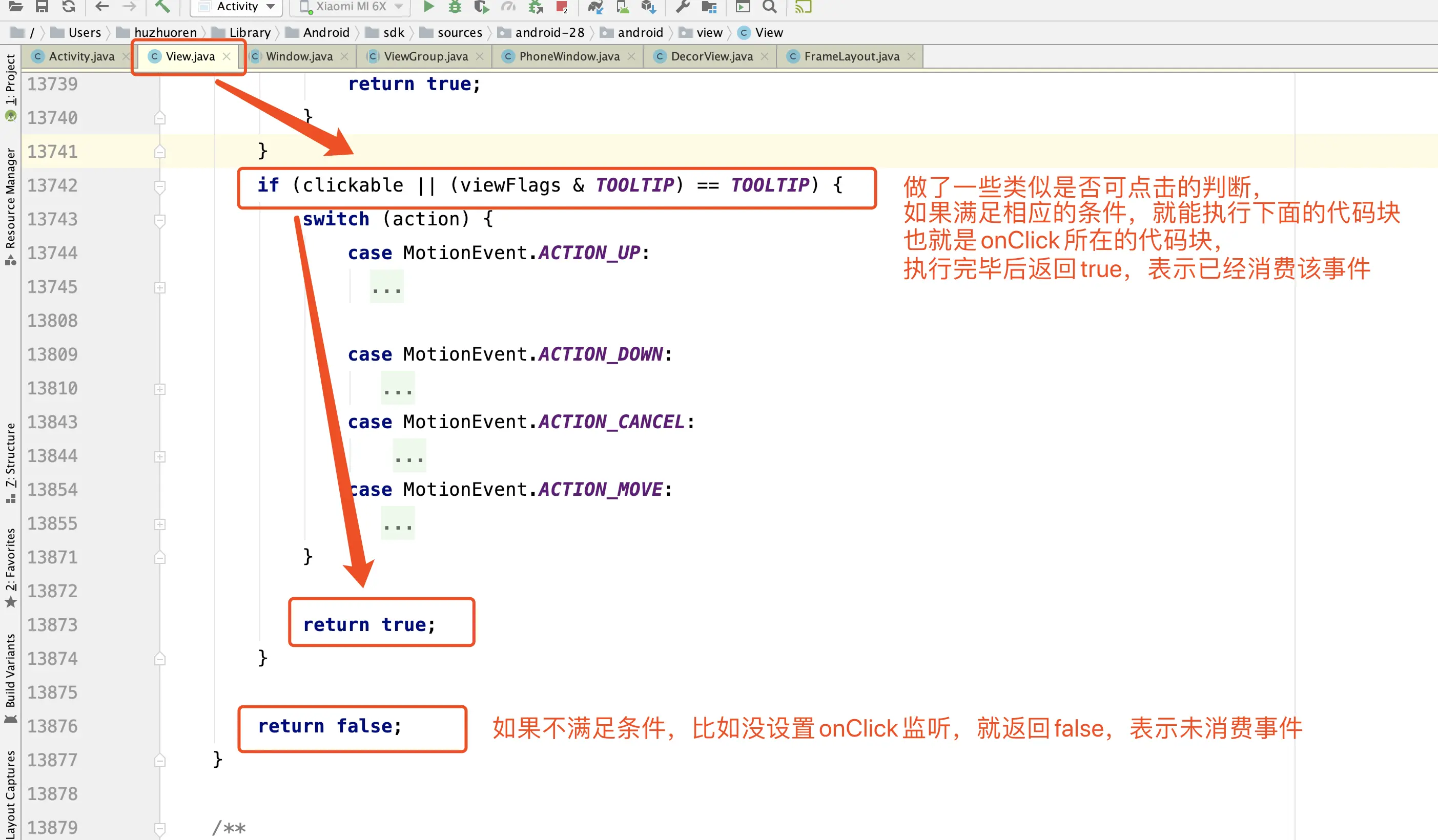This screenshot has height=840, width=1438.
Task: Close the View.java tab
Action: [227, 56]
